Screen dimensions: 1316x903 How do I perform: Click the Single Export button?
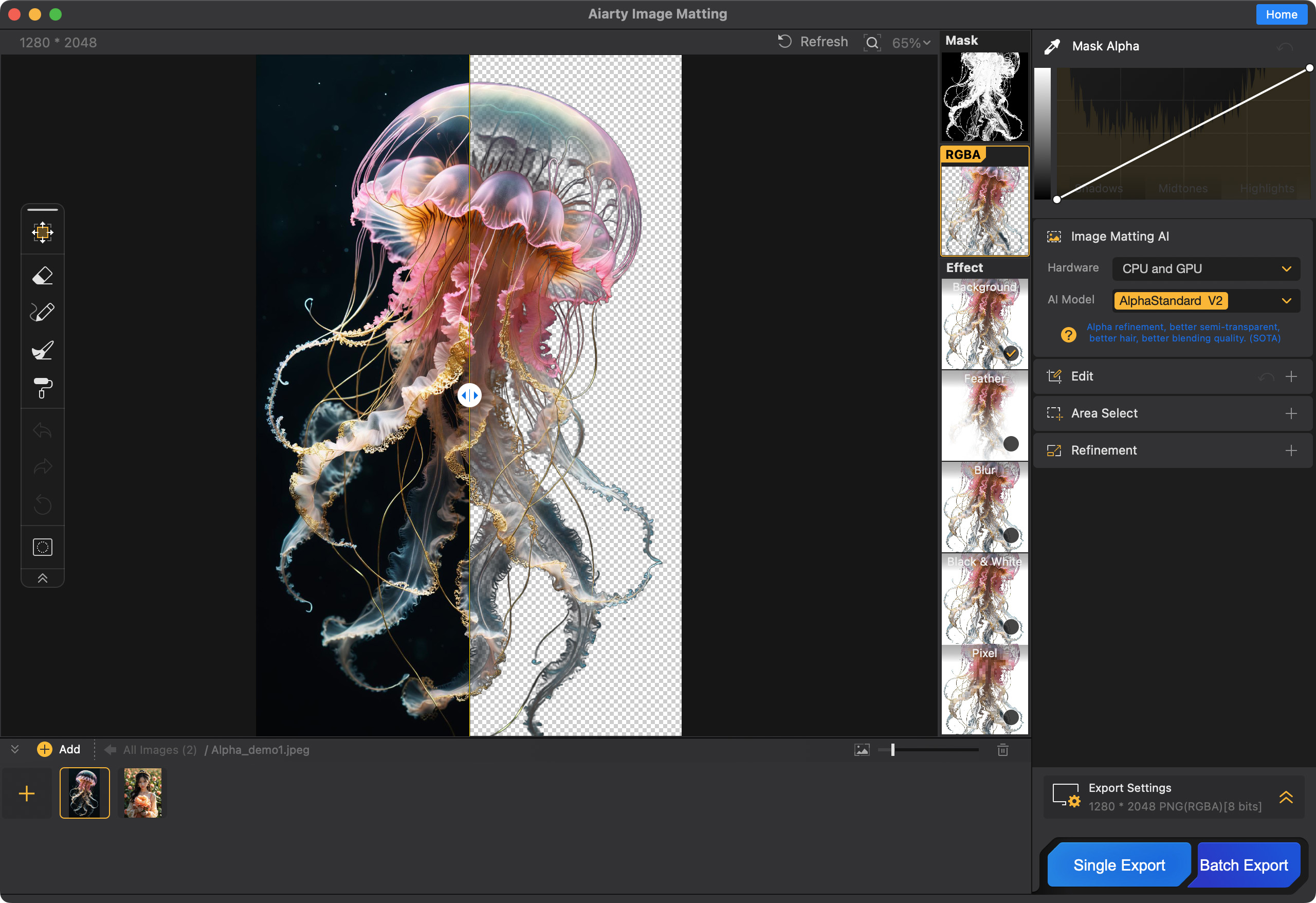(x=1119, y=865)
